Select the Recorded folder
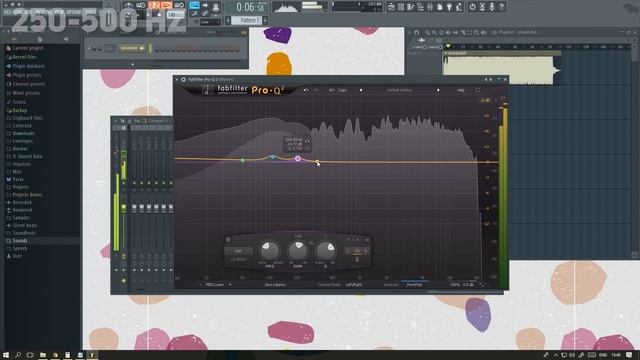640x360 pixels. pos(19,202)
